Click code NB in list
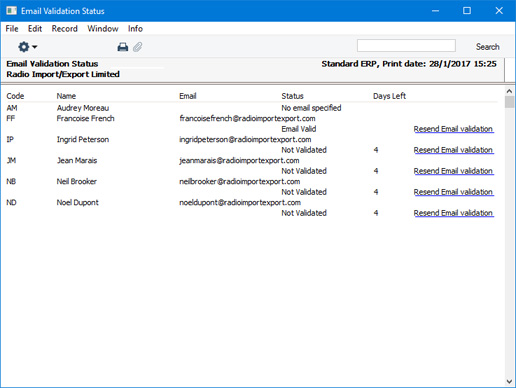Screen dimensions: 516x388 (x=11, y=181)
